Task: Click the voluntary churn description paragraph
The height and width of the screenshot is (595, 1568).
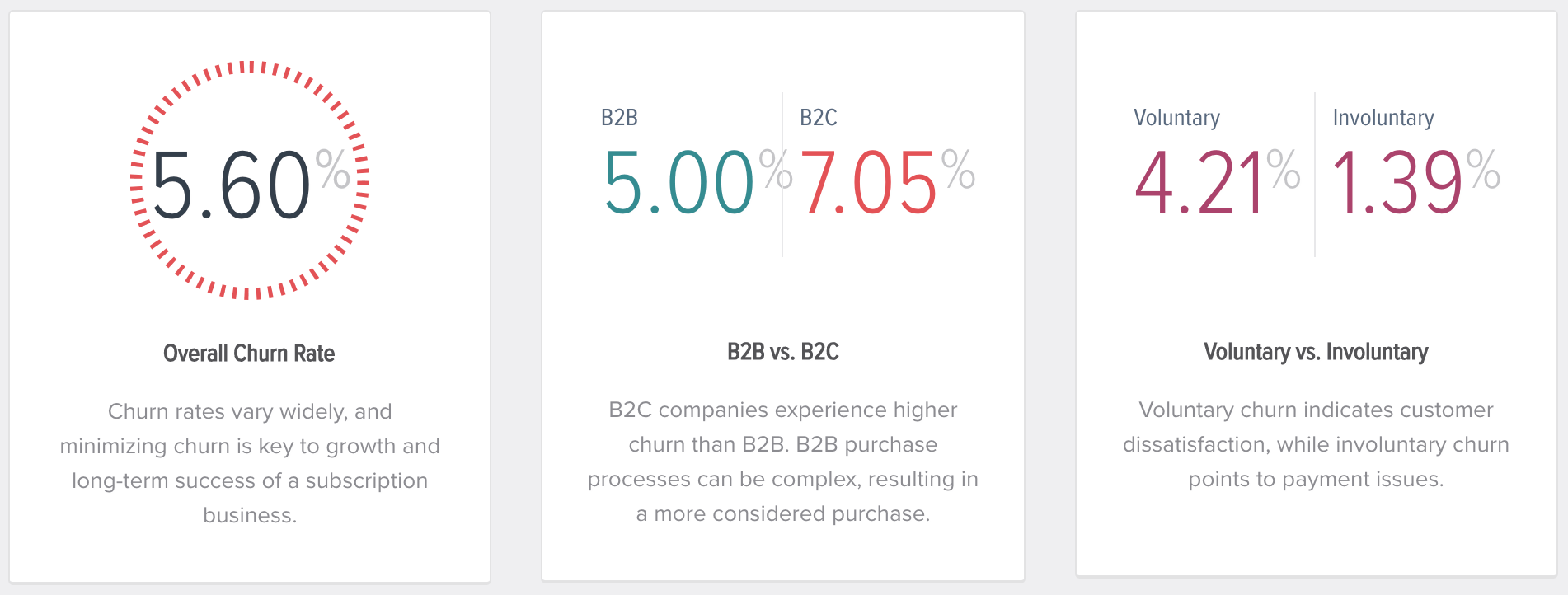Action: tap(1316, 444)
